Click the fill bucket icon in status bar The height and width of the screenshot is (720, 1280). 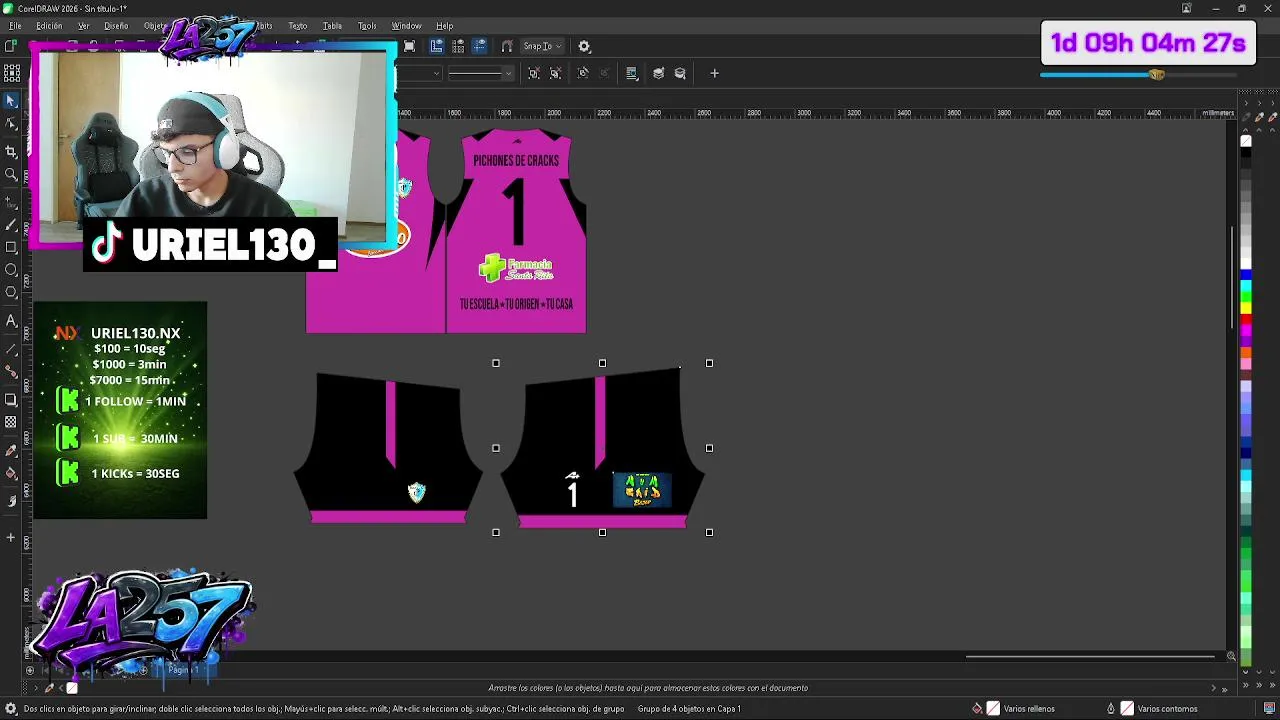coord(977,709)
